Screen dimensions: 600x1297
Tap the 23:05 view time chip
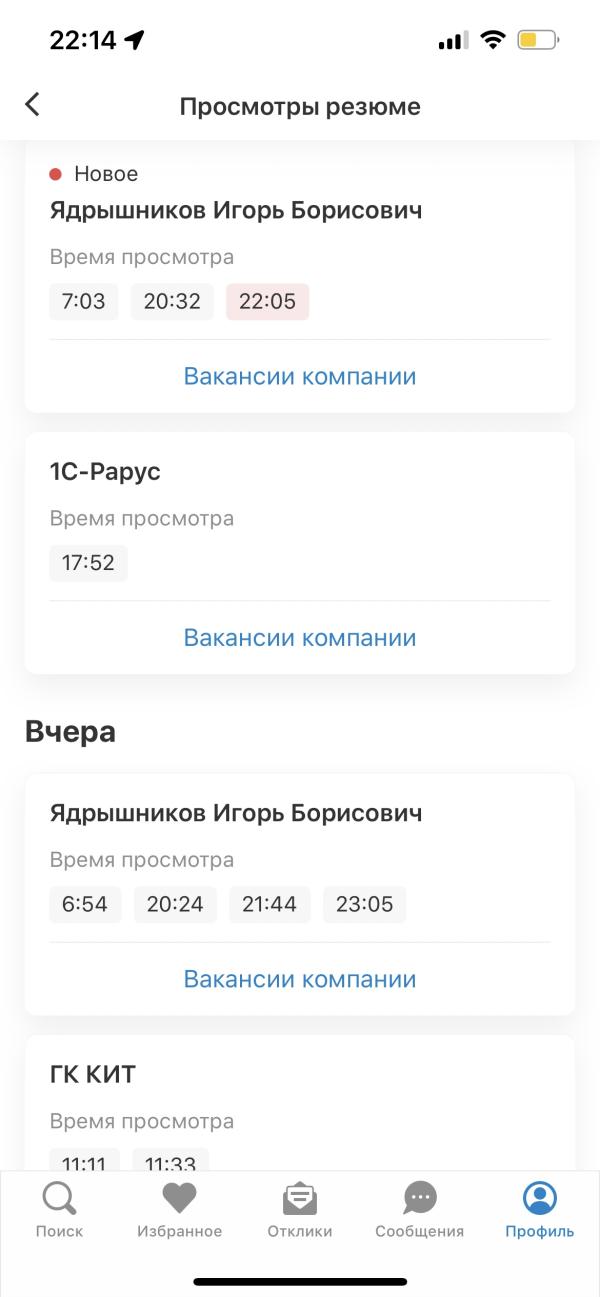[364, 904]
